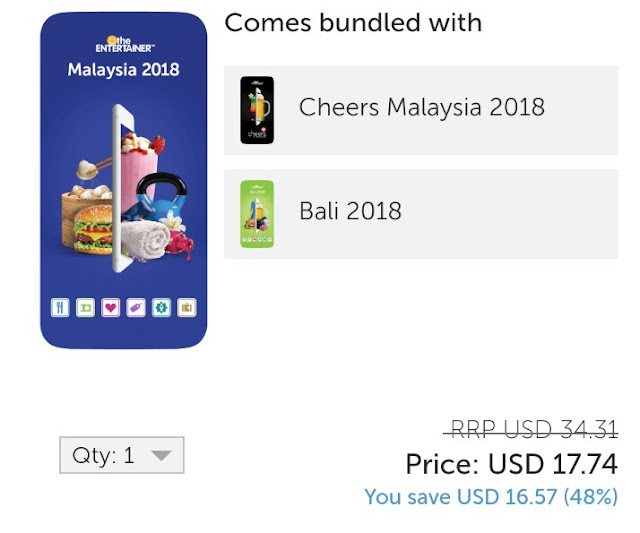Click the green ticket icon on cover

85,307
